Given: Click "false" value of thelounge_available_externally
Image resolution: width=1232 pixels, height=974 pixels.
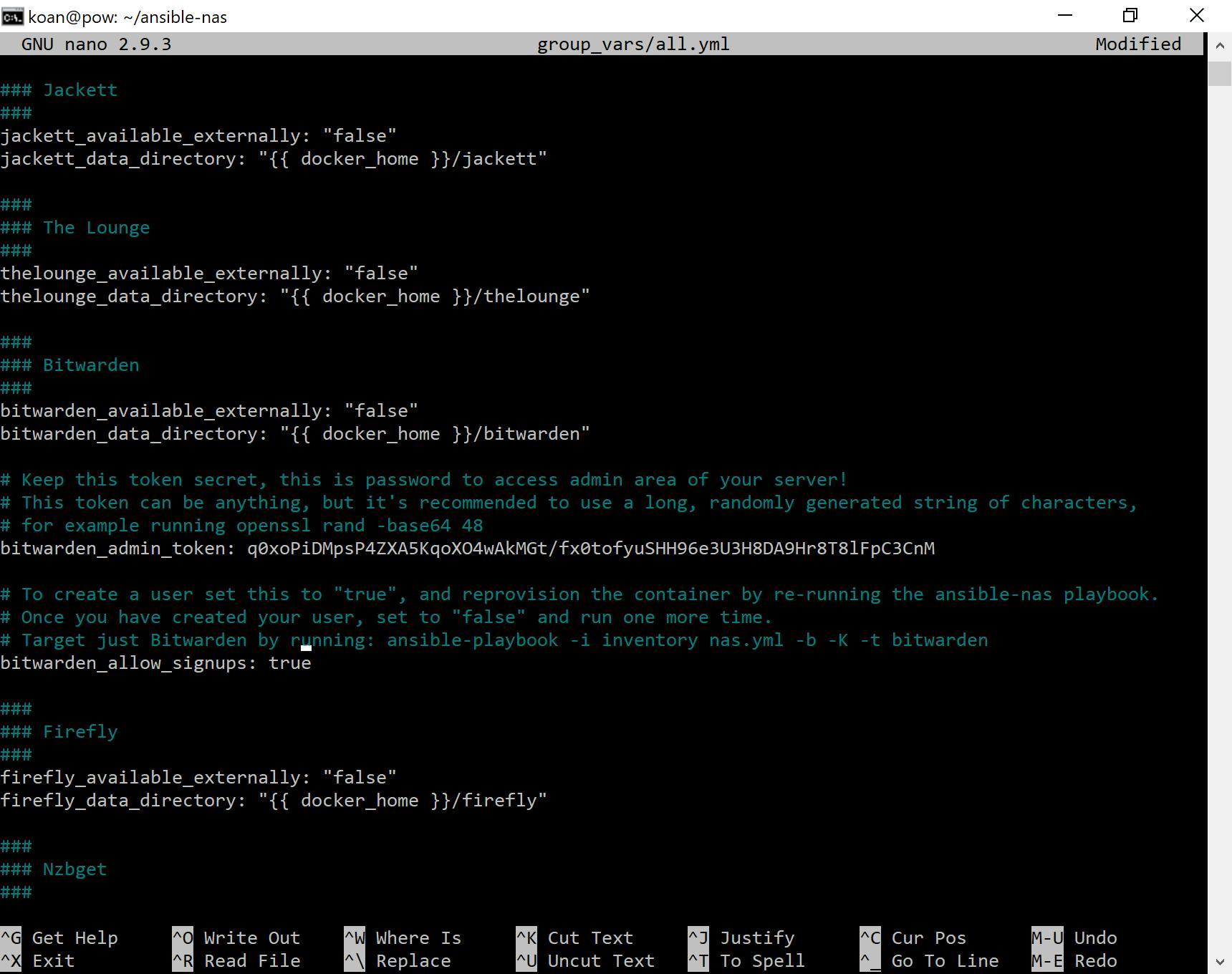Looking at the screenshot, I should [381, 274].
